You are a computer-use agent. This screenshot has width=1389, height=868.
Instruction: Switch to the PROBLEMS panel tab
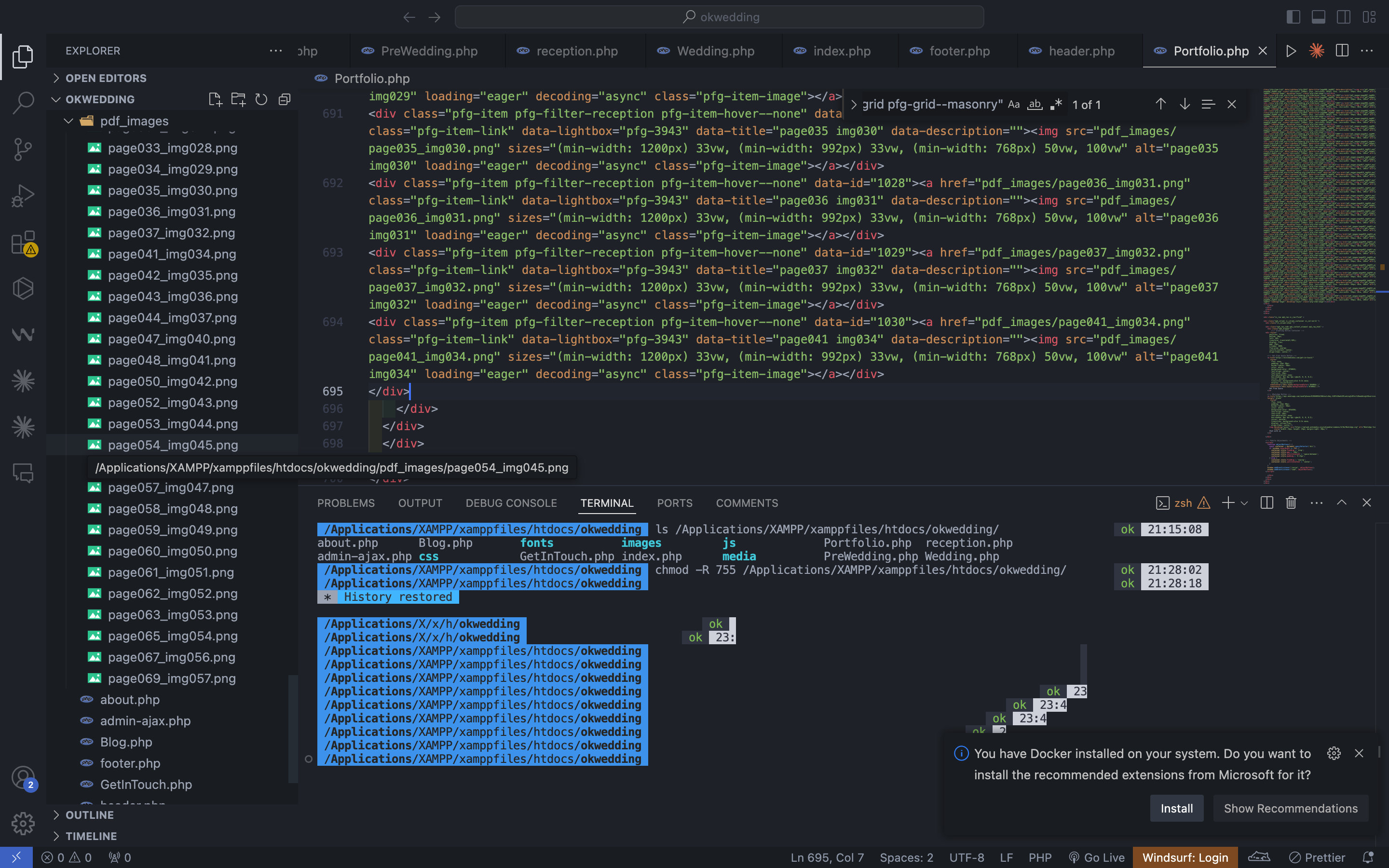tap(345, 503)
